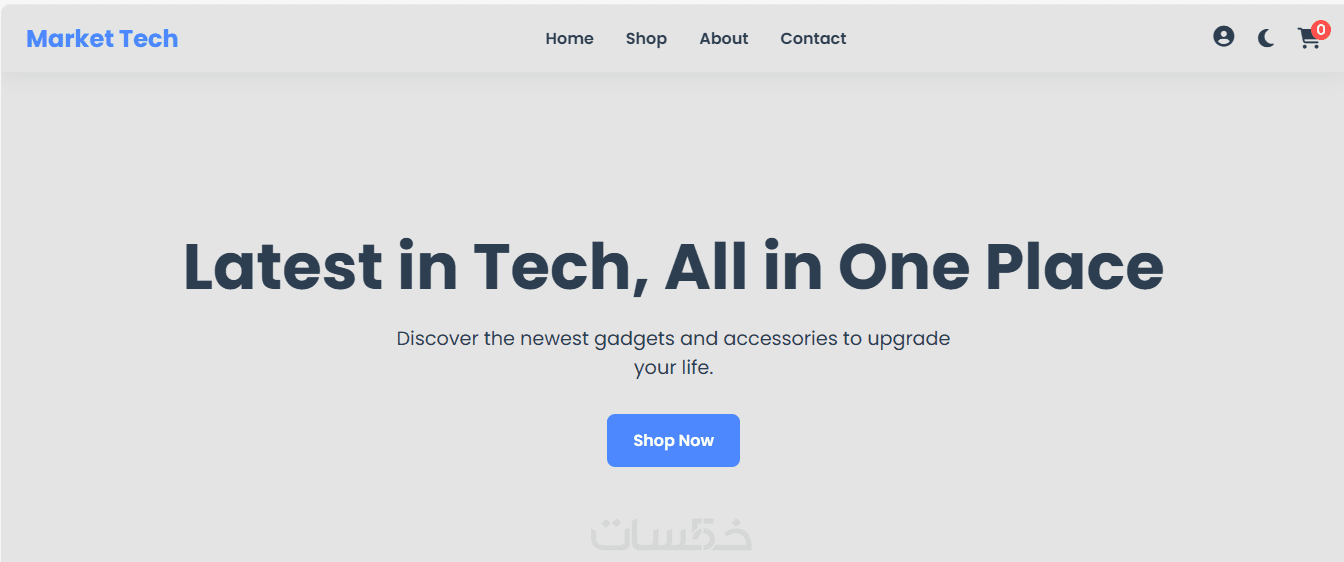
Task: Click the "your life." subtitle line
Action: [x=673, y=368]
